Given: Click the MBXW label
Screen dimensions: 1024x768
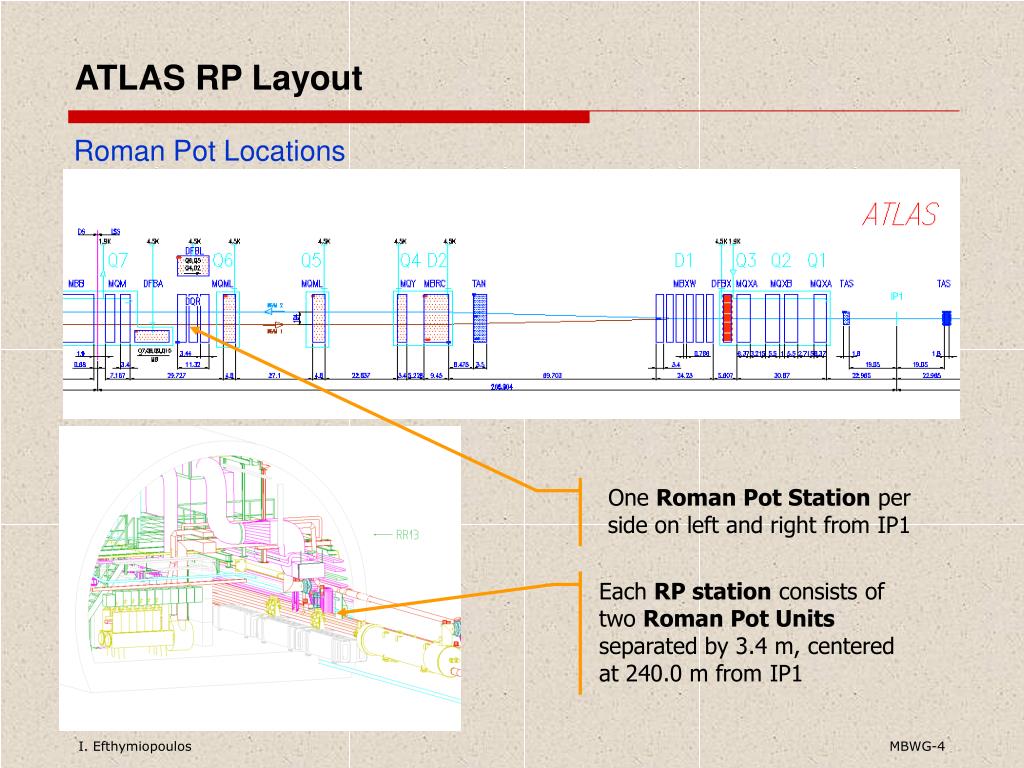Looking at the screenshot, I should pyautogui.click(x=684, y=283).
